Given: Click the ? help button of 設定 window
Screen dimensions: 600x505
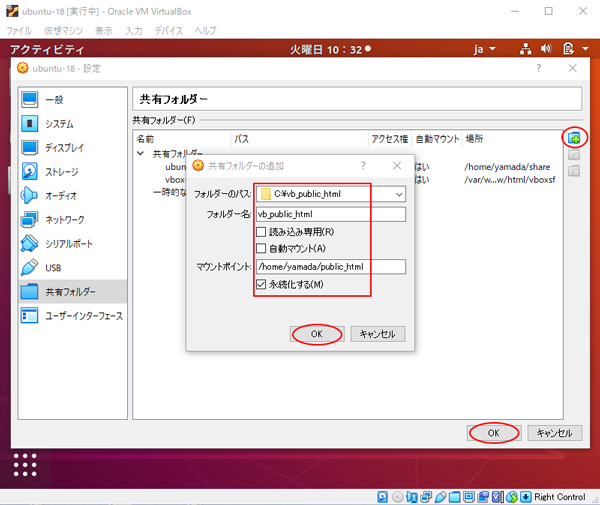Looking at the screenshot, I should point(539,68).
